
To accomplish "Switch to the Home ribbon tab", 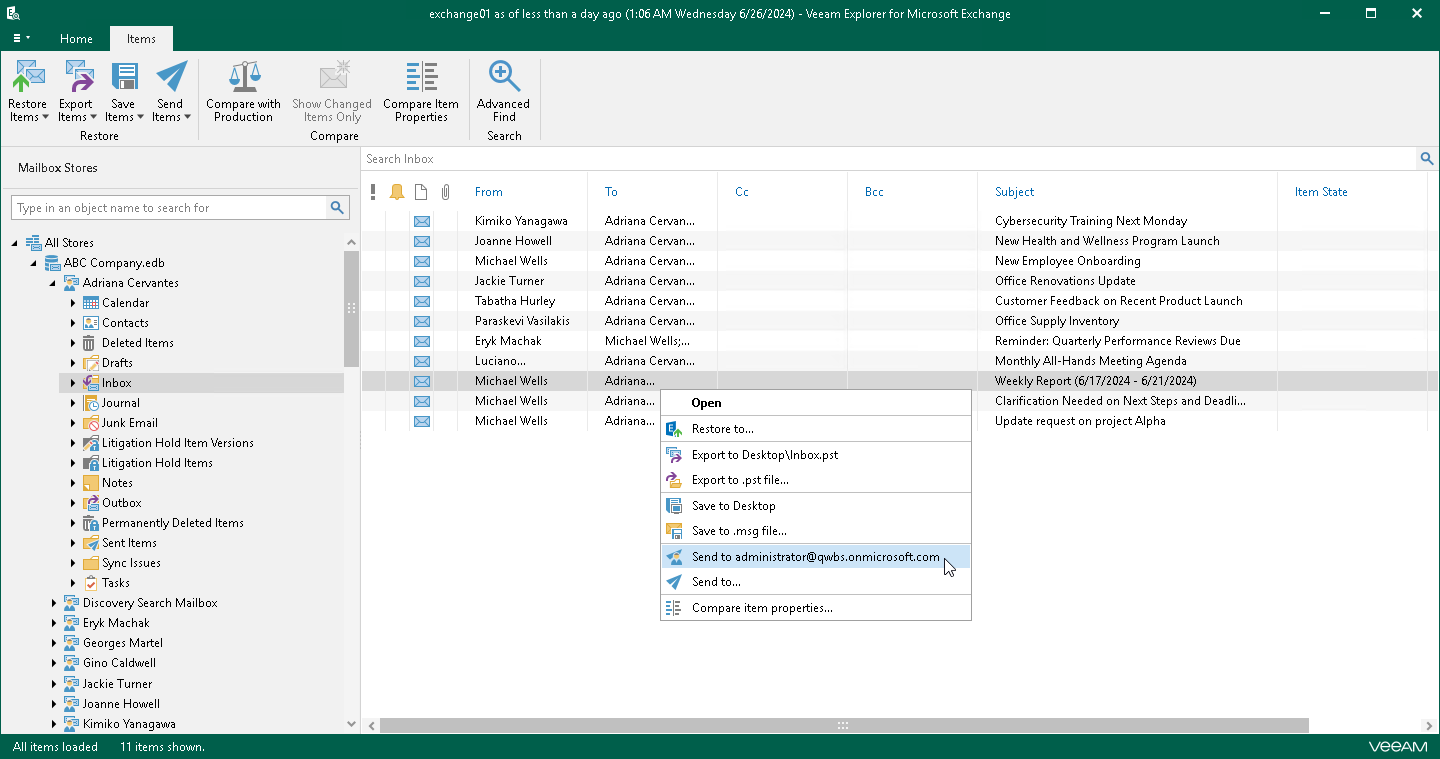I will (76, 39).
